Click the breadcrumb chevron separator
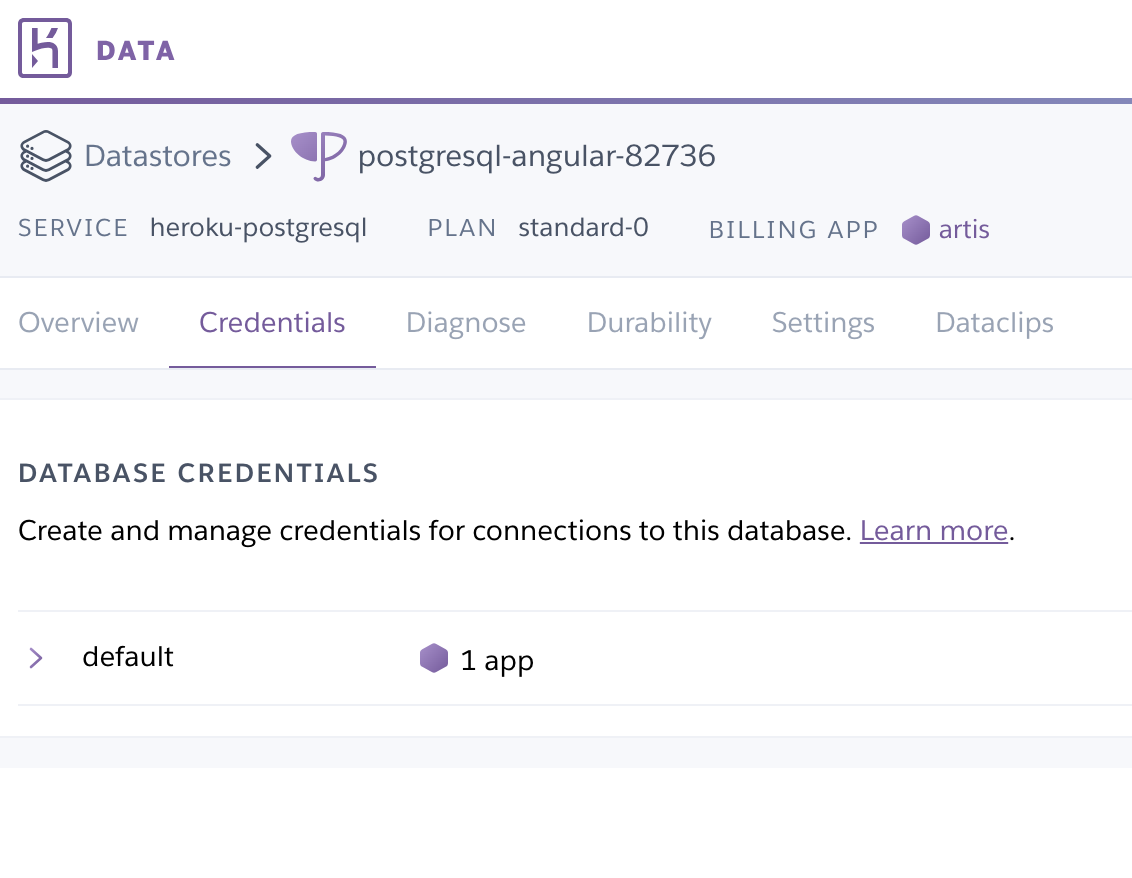The image size is (1132, 878). [x=264, y=156]
